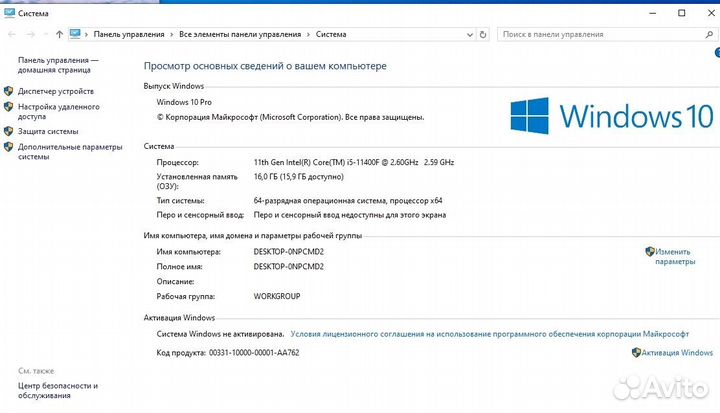
Task: Open Панель управления — домашняя страница
Action: [x=58, y=65]
